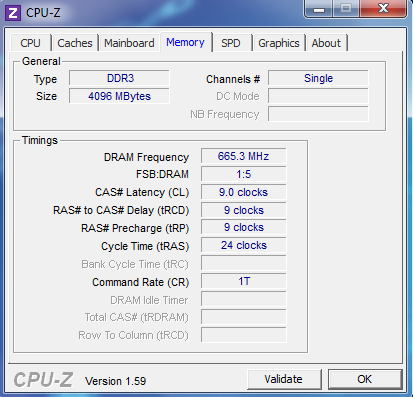The image size is (413, 397).
Task: Open the Caches tab
Action: pos(75,43)
